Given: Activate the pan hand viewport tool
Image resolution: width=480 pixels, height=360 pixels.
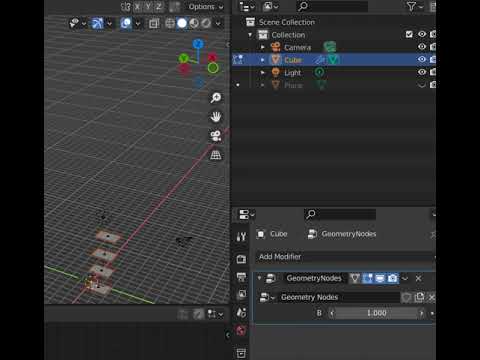Looking at the screenshot, I should pos(216,117).
